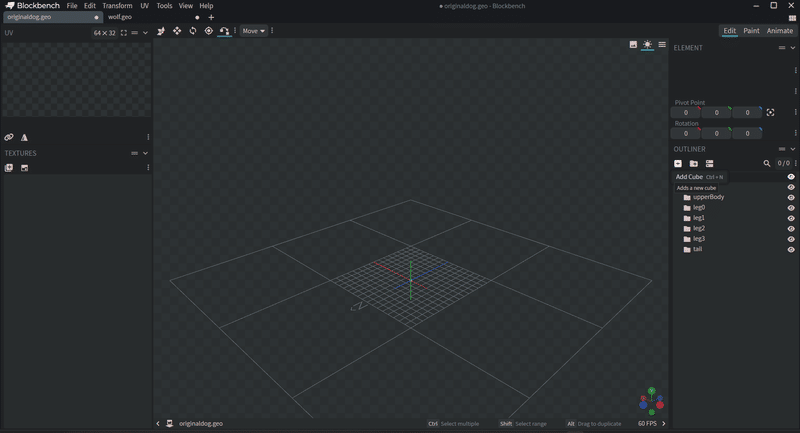Viewport: 800px width, 433px height.
Task: Switch to Paint mode
Action: click(751, 31)
